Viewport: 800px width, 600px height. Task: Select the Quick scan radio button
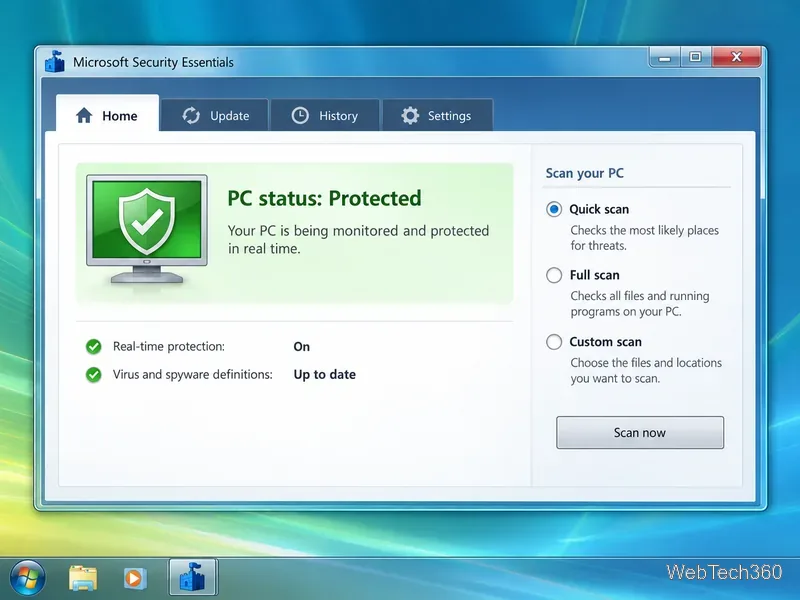click(x=554, y=209)
